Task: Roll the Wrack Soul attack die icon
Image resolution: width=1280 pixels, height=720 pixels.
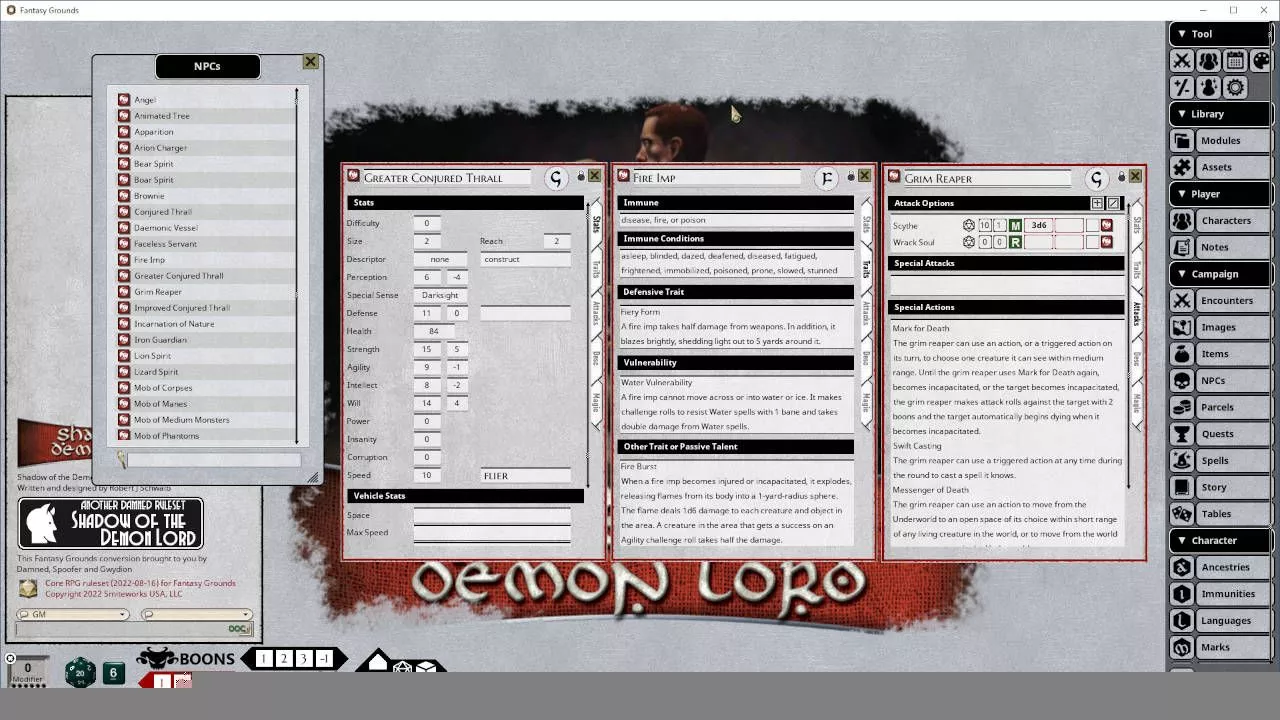Action: click(968, 242)
